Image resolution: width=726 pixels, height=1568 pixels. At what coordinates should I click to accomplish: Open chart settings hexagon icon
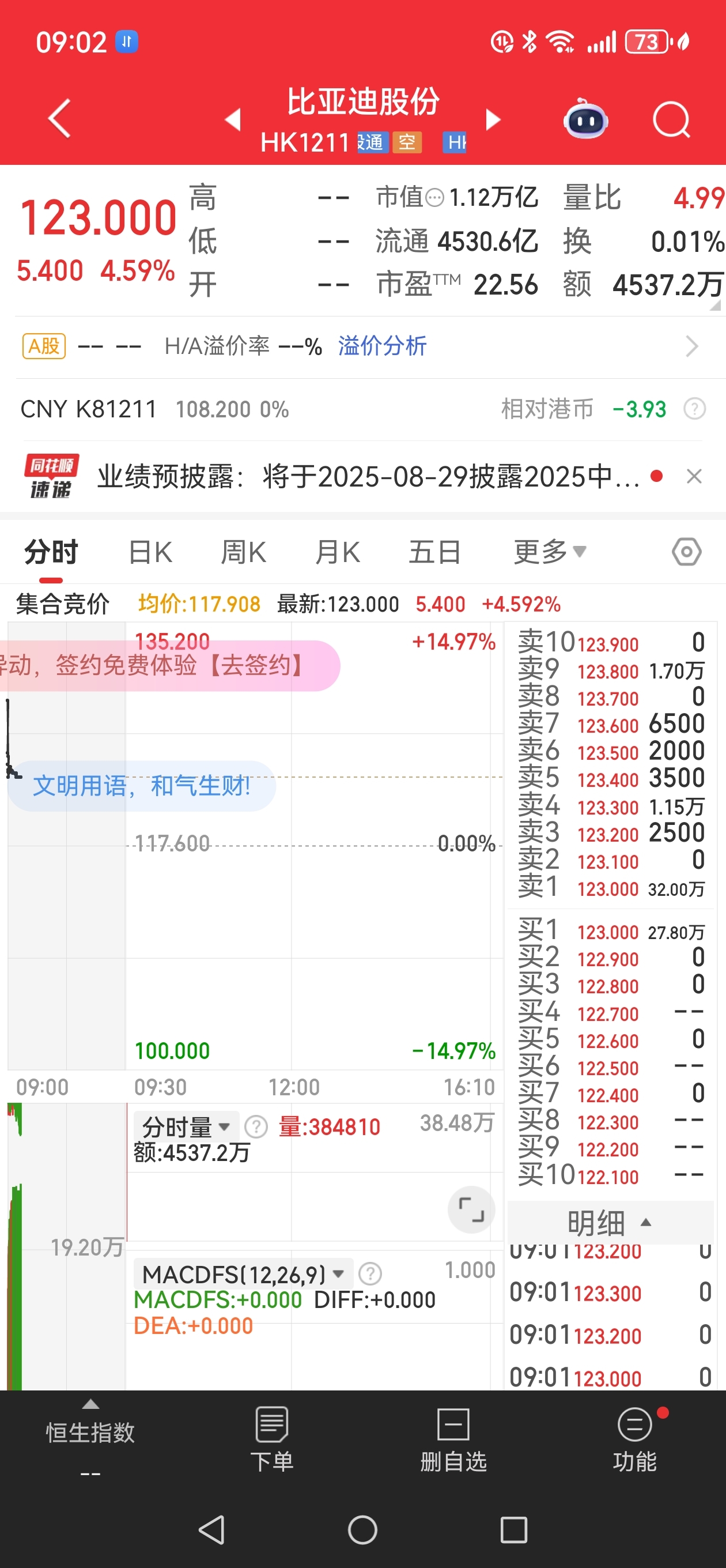coord(686,552)
